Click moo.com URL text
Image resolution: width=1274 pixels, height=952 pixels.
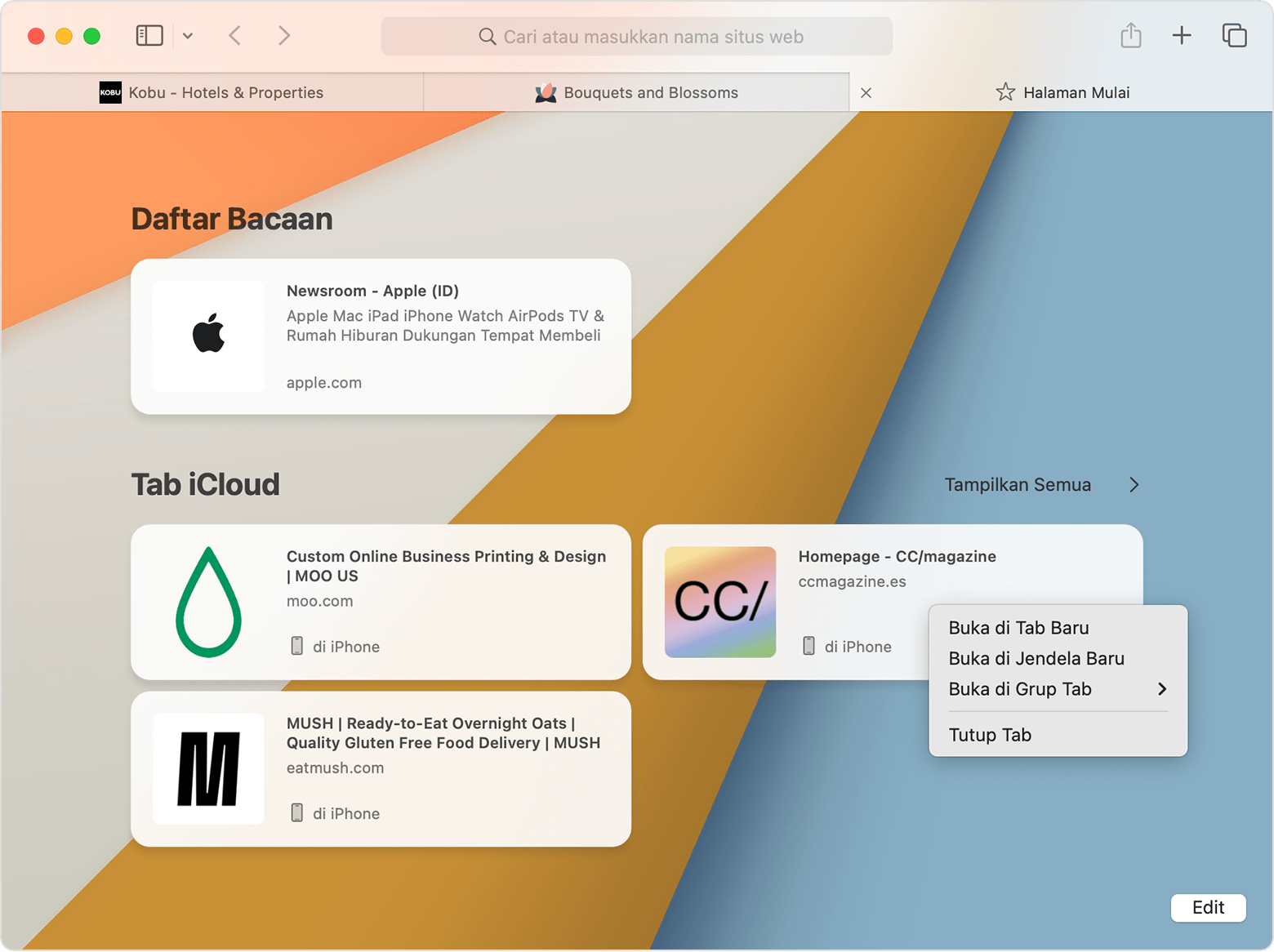[x=319, y=601]
